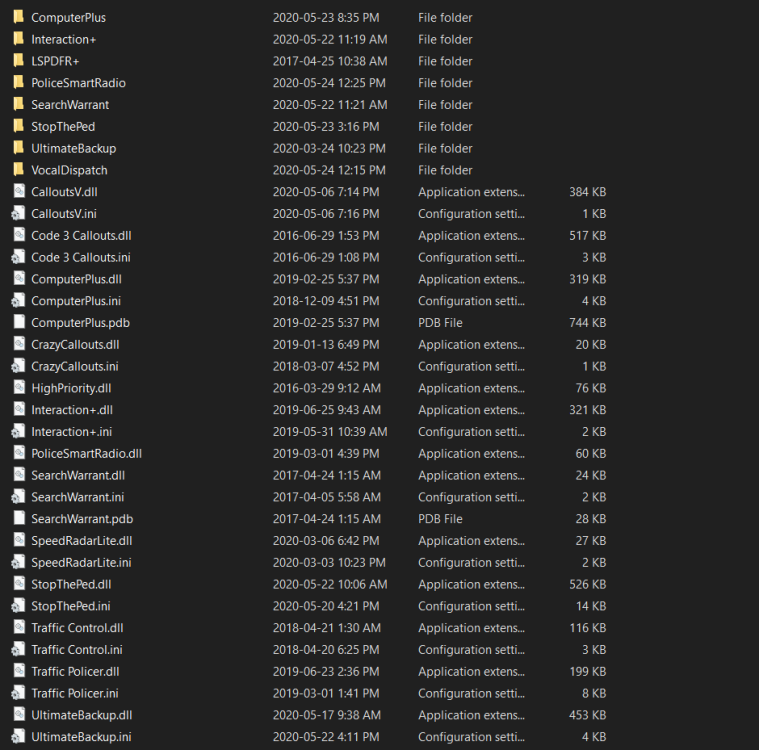
Task: Click the date 2020-05-22 10:06 AM
Action: point(330,584)
